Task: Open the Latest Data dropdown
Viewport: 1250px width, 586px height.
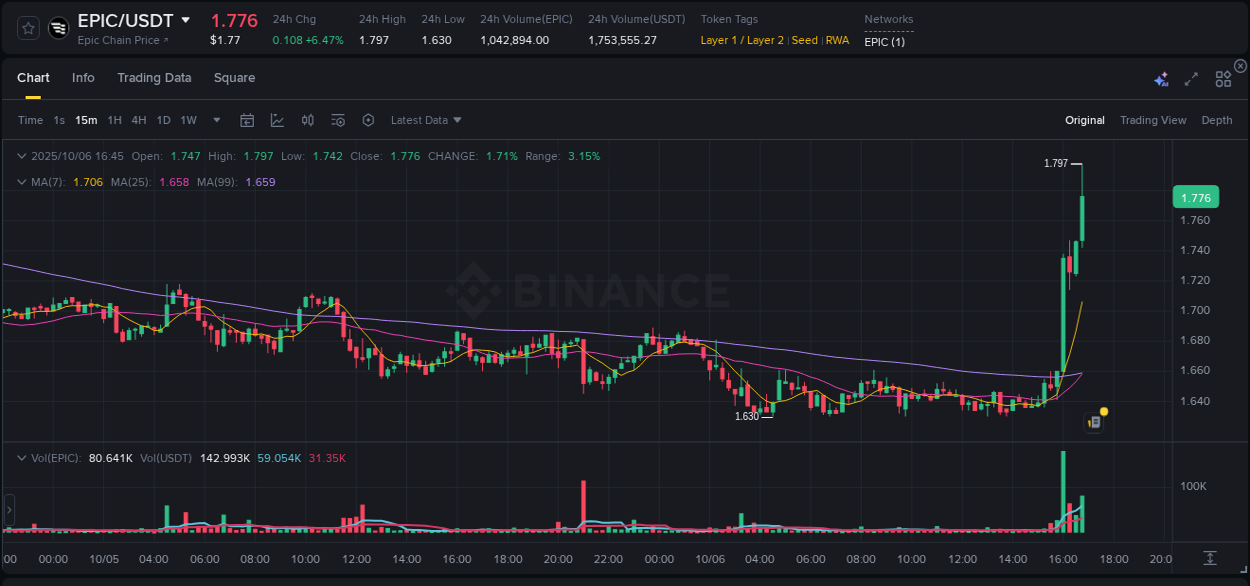Action: [426, 120]
